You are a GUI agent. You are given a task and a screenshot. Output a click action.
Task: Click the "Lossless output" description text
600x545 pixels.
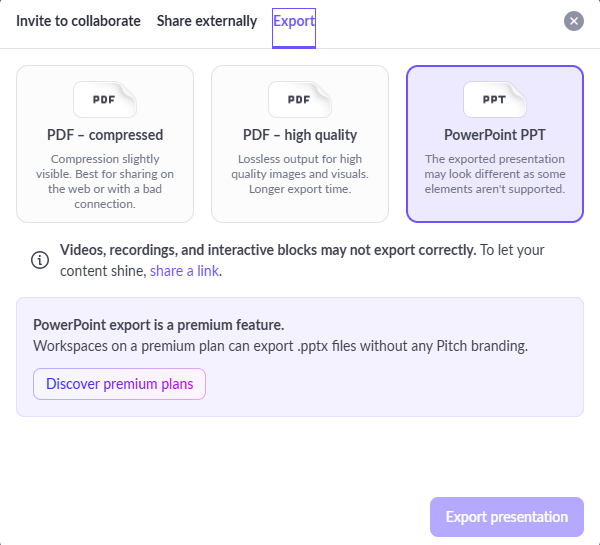pyautogui.click(x=300, y=174)
